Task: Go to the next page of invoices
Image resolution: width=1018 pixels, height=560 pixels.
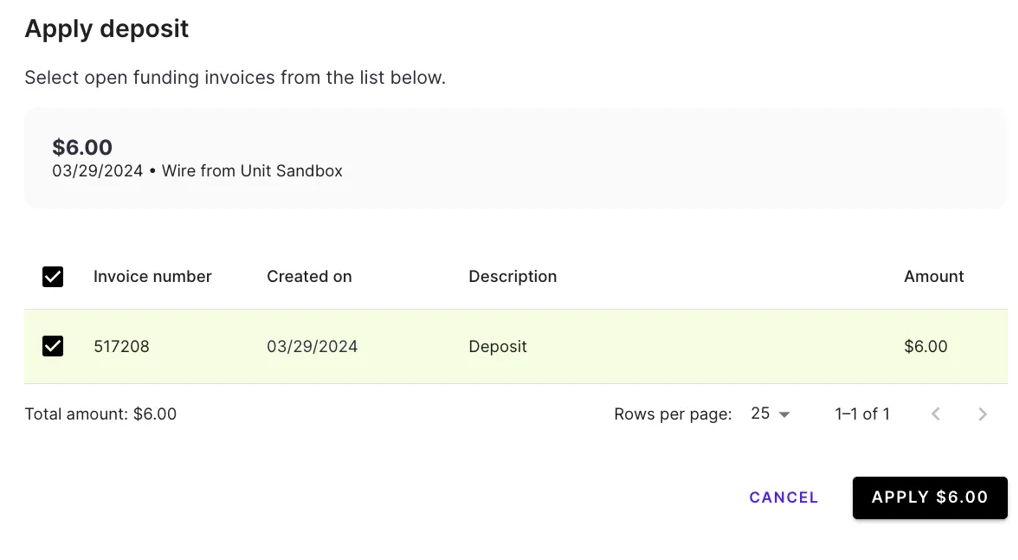Action: [983, 414]
